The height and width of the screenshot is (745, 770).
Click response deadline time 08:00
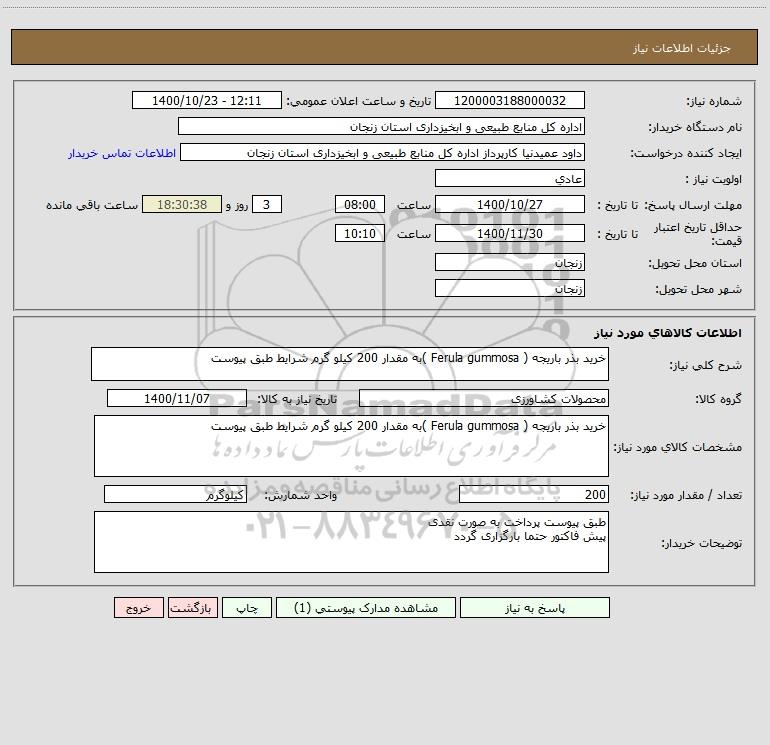tap(359, 204)
